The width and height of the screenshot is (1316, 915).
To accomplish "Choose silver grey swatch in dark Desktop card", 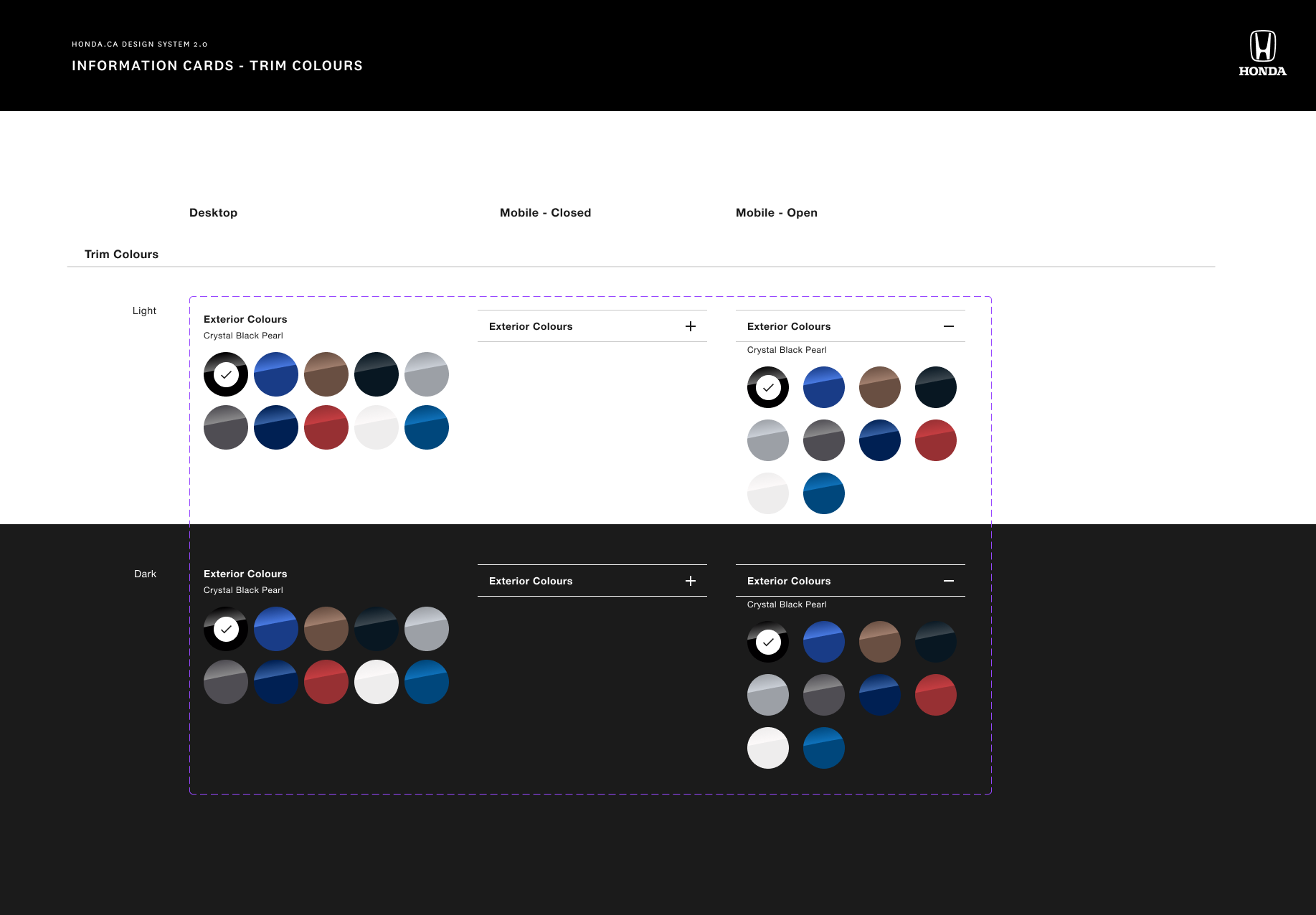I will coord(427,629).
